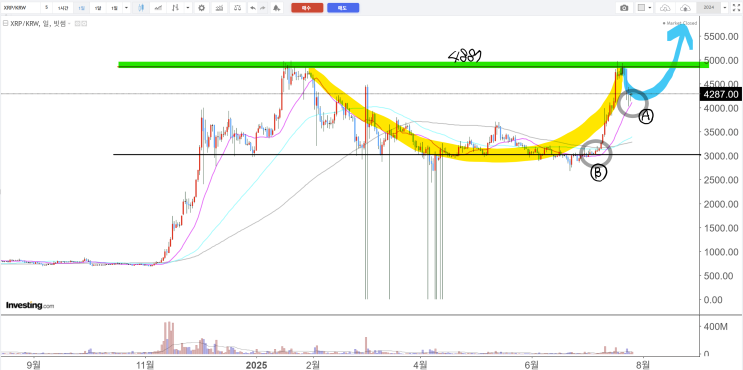Open the time interval dropdown arrow

(126, 8)
